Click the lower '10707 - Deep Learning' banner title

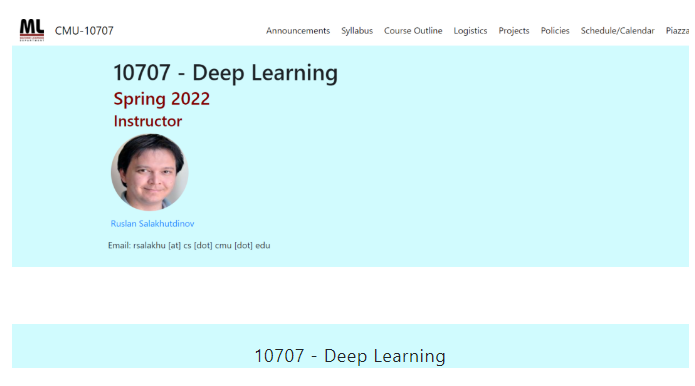[350, 356]
